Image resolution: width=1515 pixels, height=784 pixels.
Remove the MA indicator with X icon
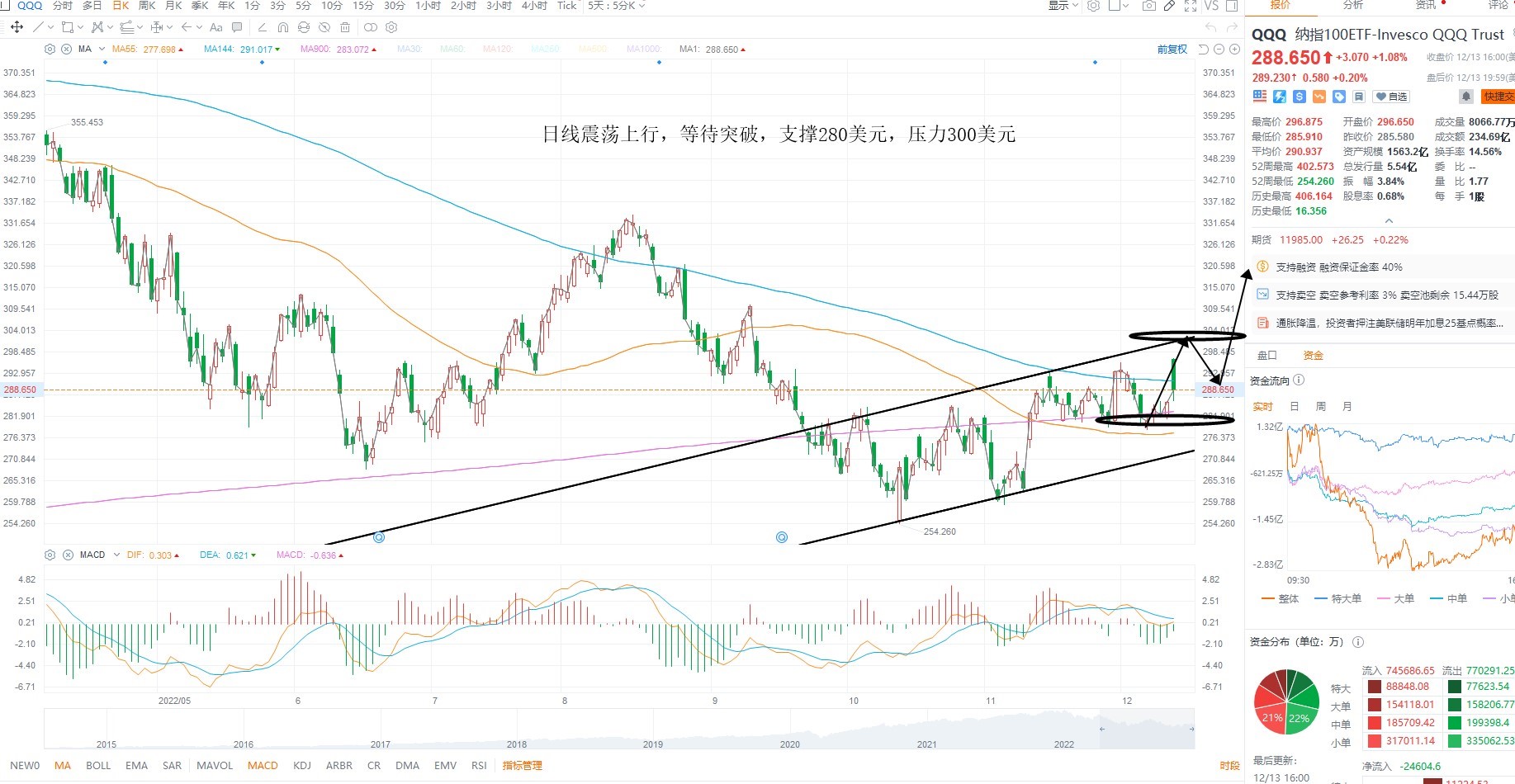66,50
